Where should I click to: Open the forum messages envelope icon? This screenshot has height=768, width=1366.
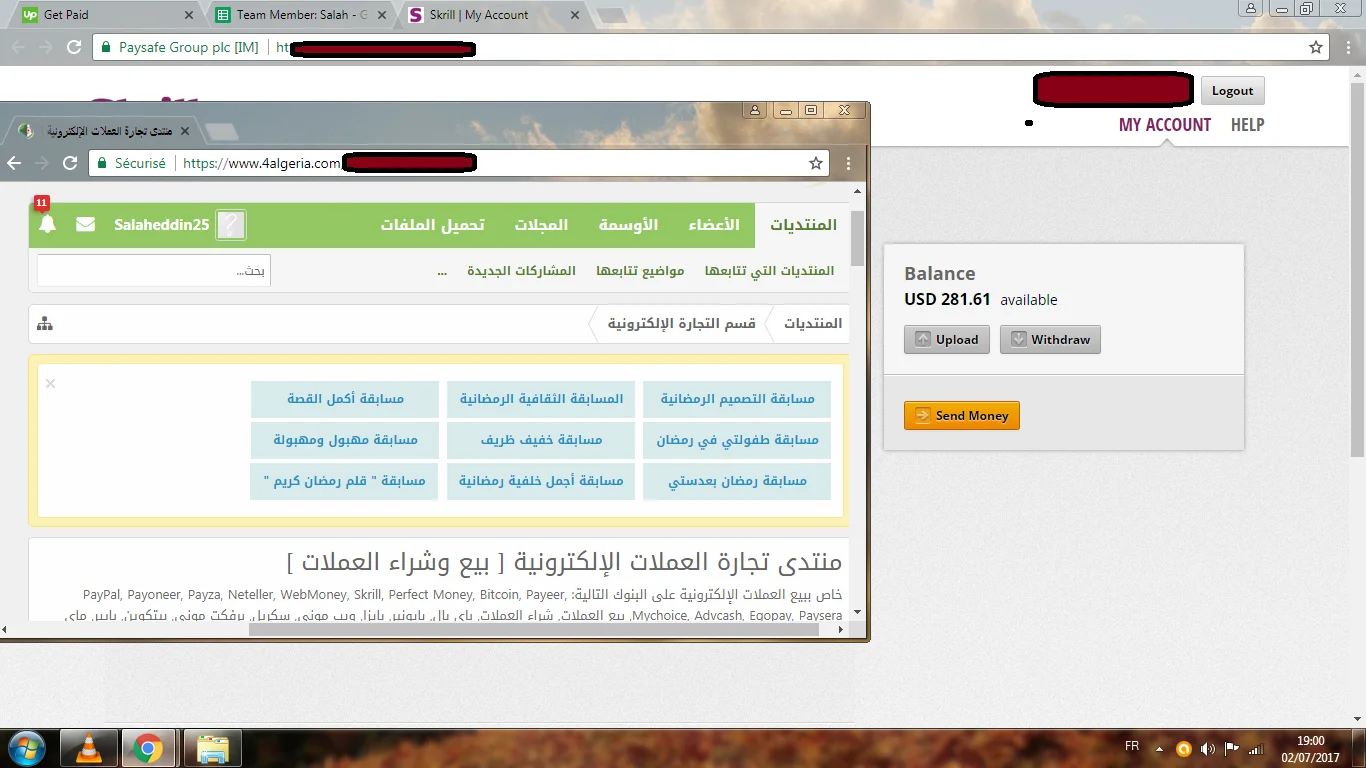tap(86, 225)
